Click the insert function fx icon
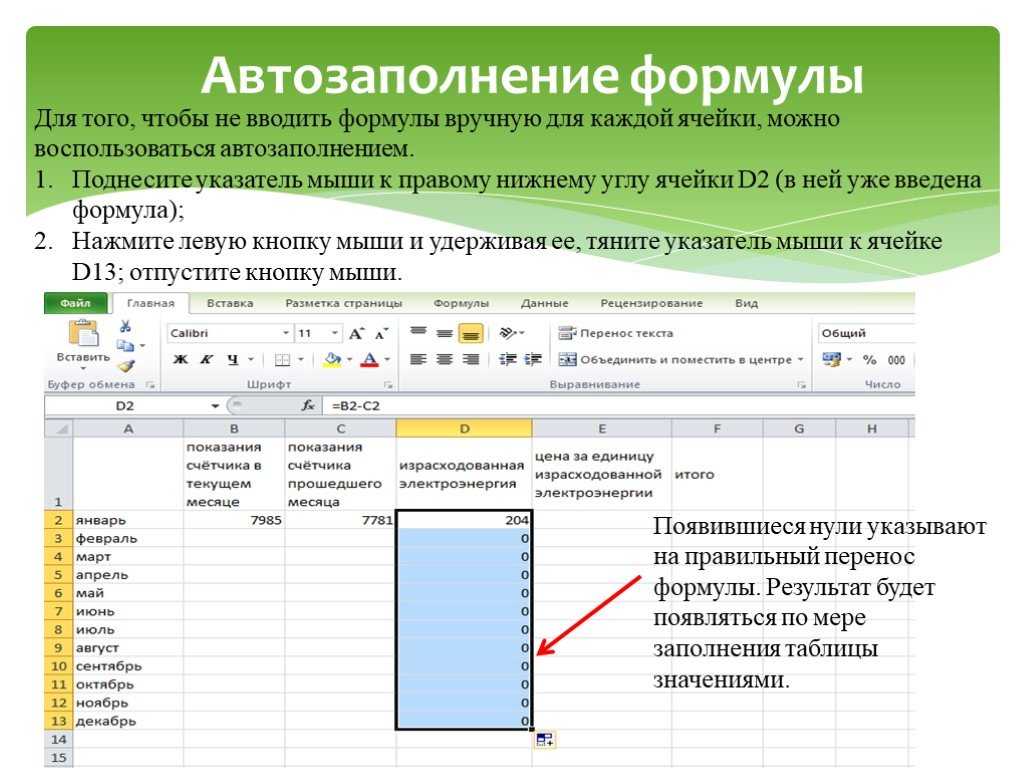 308,406
